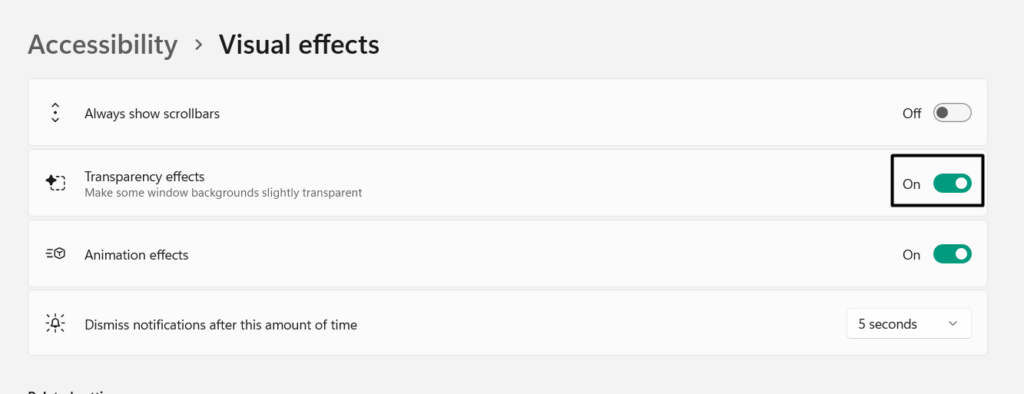Select the Dismiss notifications setting label
Image resolution: width=1024 pixels, height=394 pixels.
[221, 325]
